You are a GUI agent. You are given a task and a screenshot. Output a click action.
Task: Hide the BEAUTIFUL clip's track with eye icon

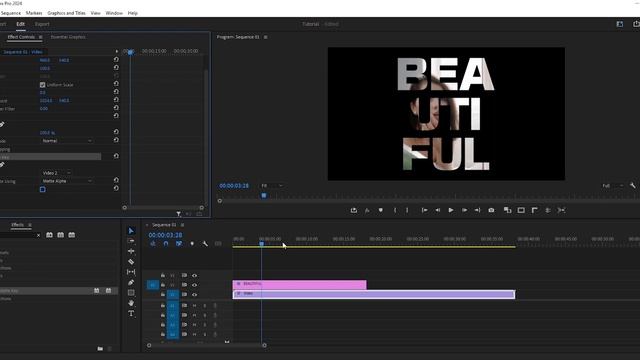tap(195, 285)
